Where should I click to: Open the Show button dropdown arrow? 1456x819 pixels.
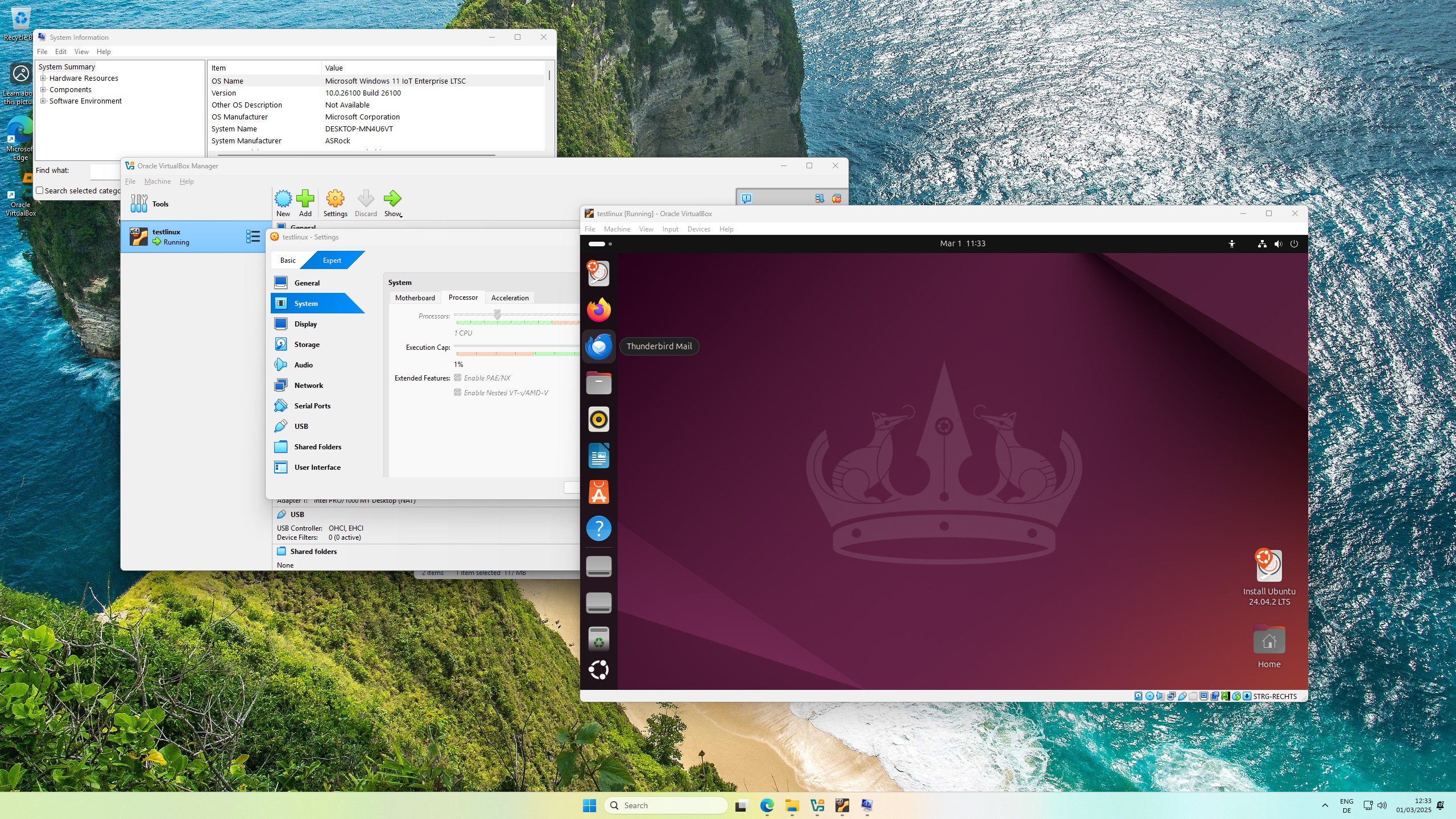click(402, 216)
